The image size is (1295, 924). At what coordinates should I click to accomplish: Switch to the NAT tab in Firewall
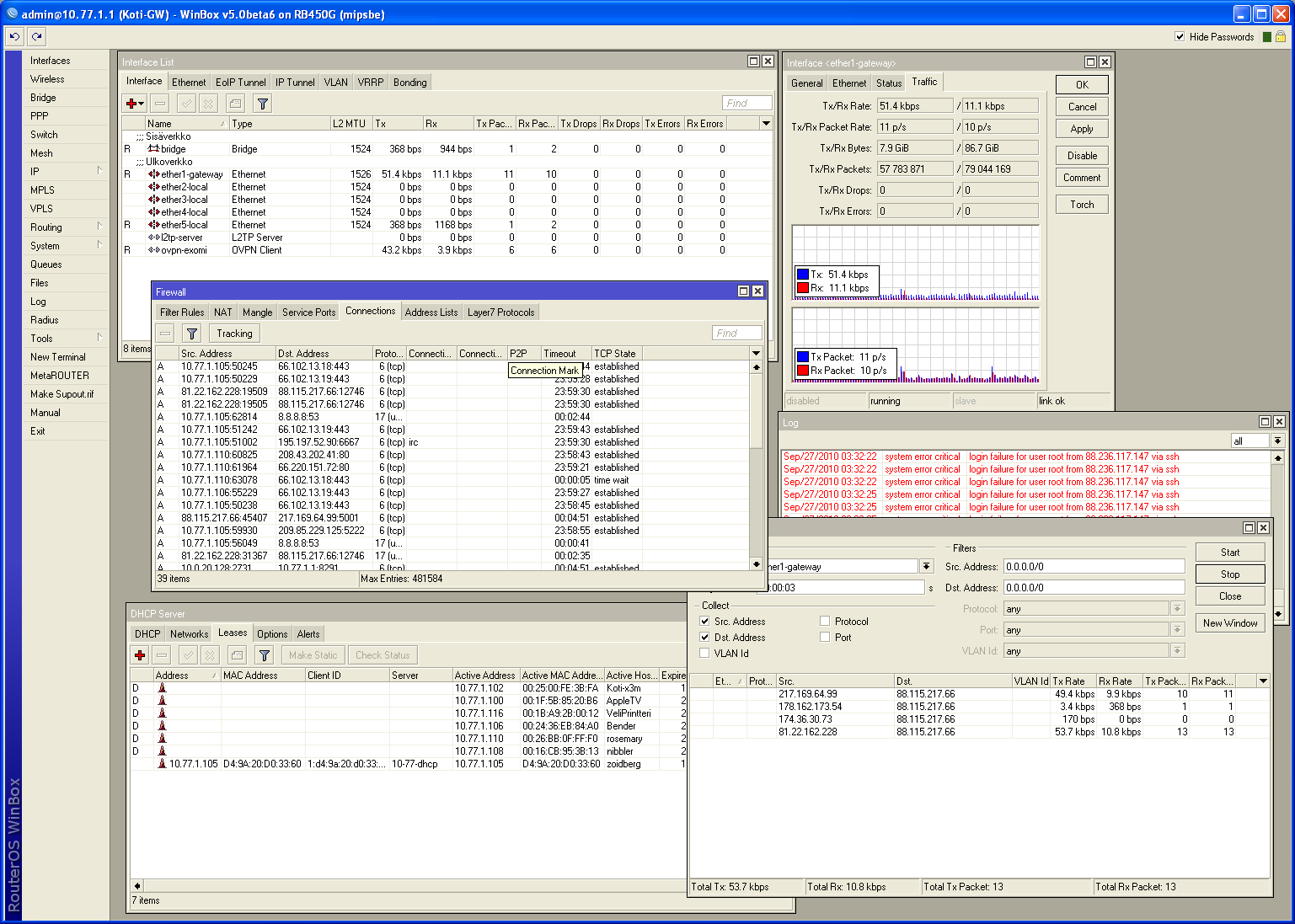click(222, 312)
